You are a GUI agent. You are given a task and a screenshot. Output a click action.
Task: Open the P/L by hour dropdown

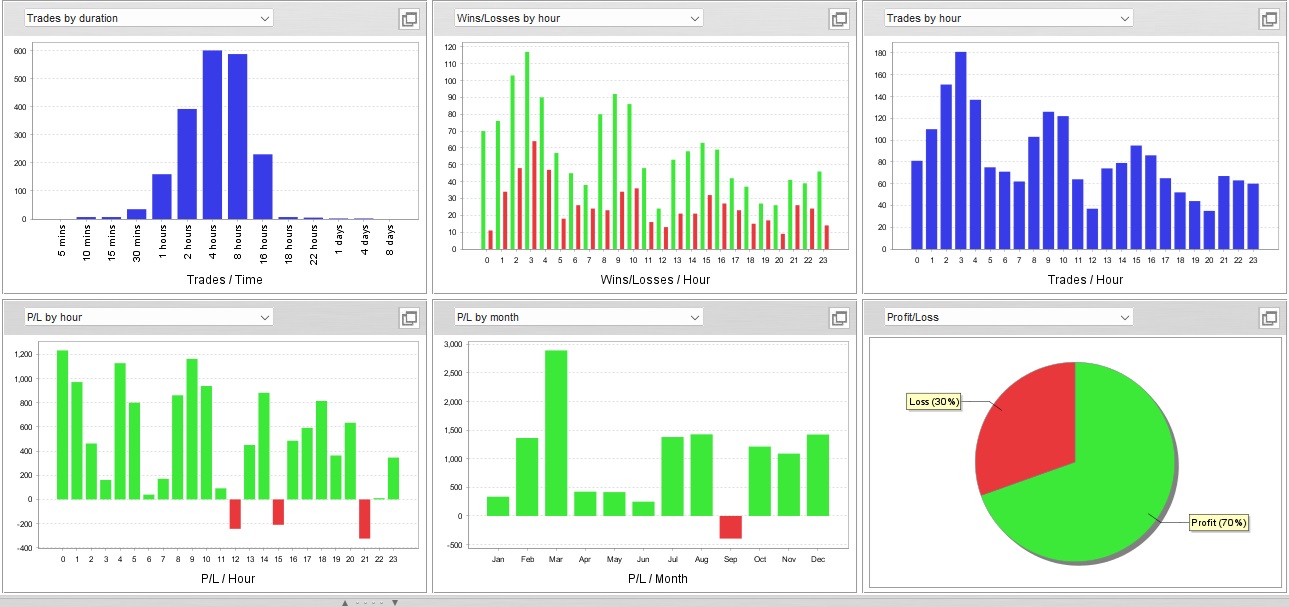point(148,317)
